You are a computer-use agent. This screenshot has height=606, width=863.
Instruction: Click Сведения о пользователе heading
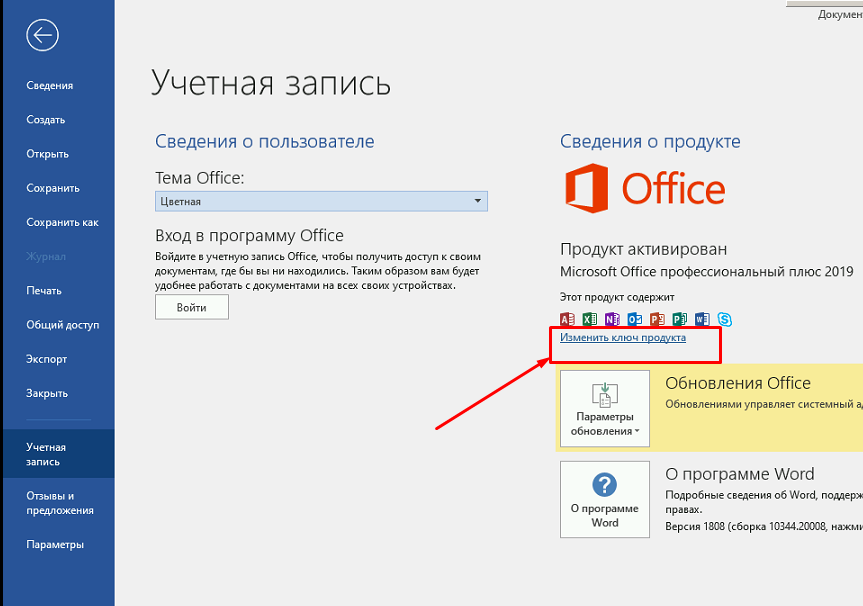(x=265, y=141)
